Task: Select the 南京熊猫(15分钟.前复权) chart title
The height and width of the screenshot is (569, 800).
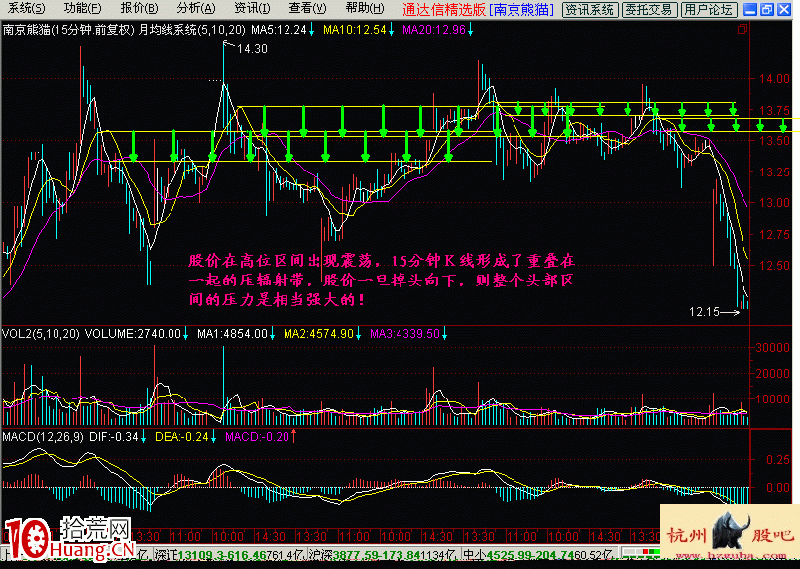Action: (x=69, y=30)
